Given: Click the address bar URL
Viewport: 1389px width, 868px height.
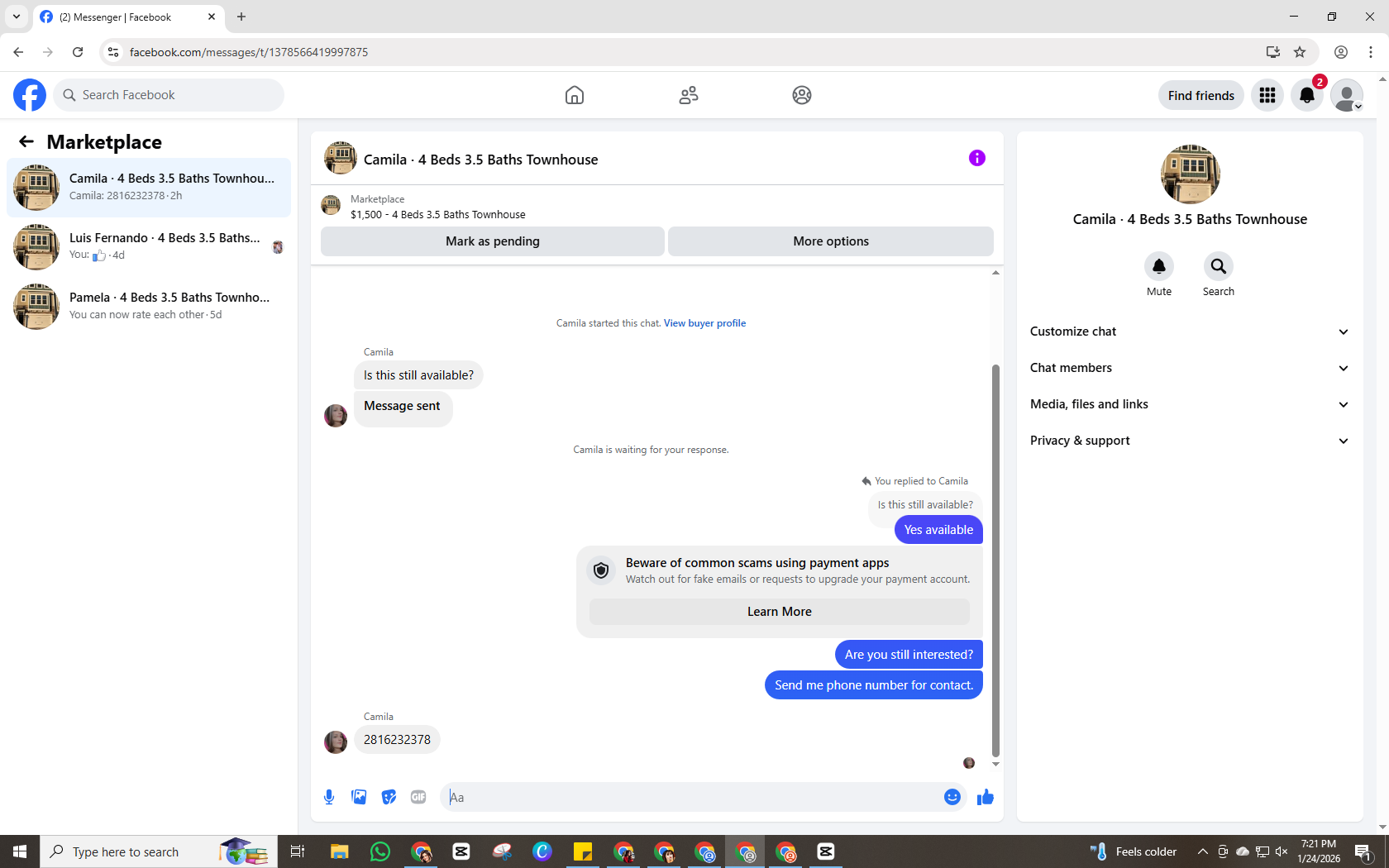Looking at the screenshot, I should [248, 52].
